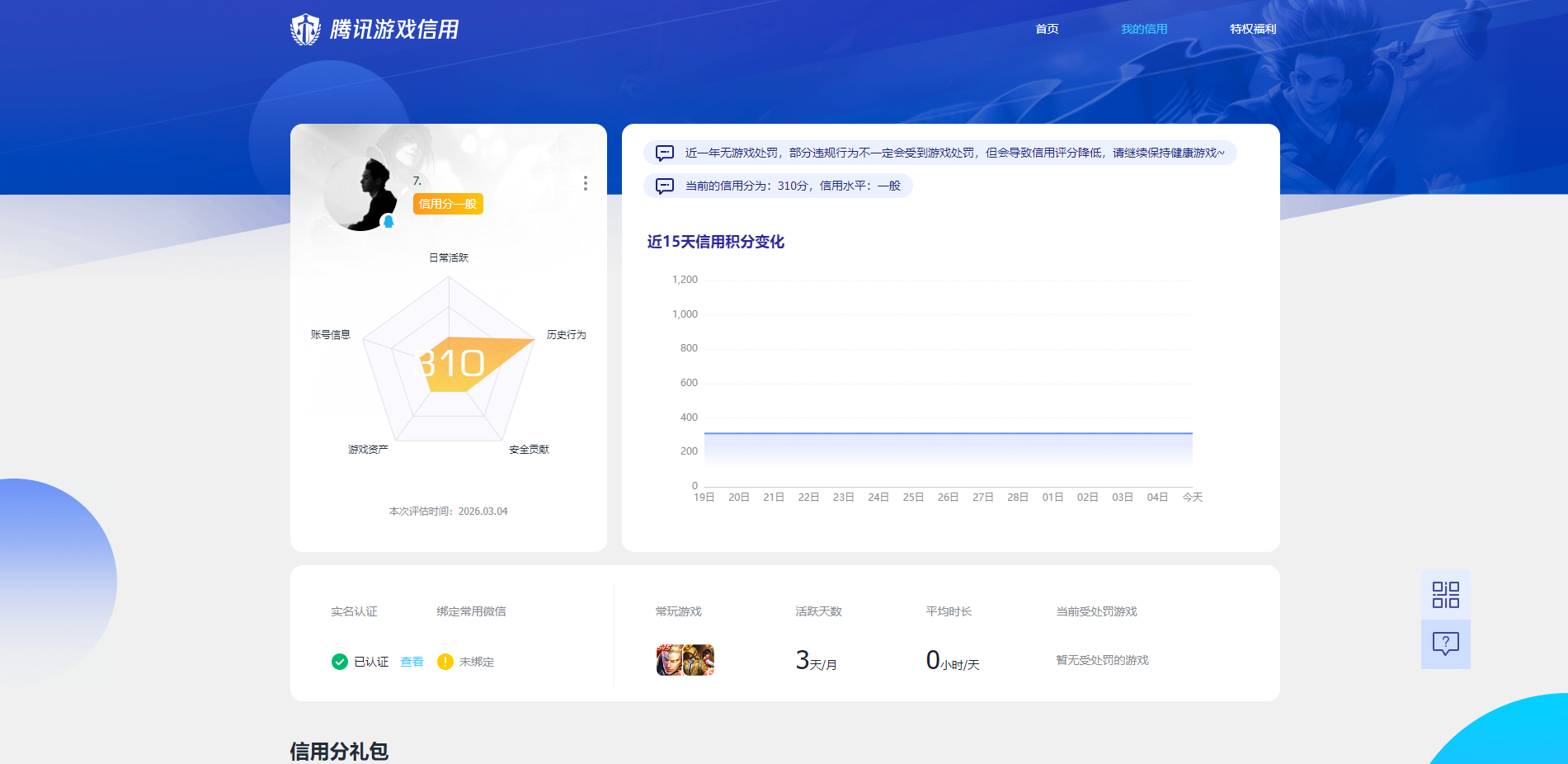Switch to the 首页 tab
The image size is (1568, 764).
tap(1046, 28)
